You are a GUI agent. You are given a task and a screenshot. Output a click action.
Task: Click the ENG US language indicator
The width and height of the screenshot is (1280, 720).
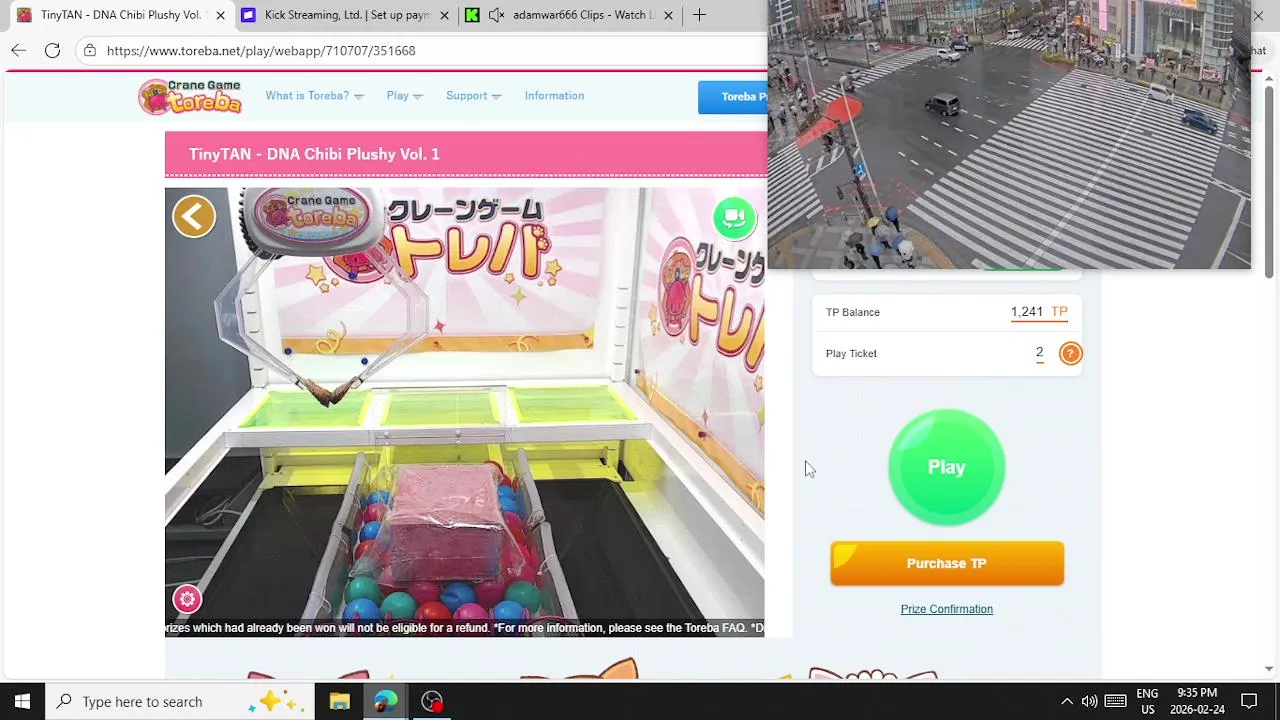point(1147,701)
